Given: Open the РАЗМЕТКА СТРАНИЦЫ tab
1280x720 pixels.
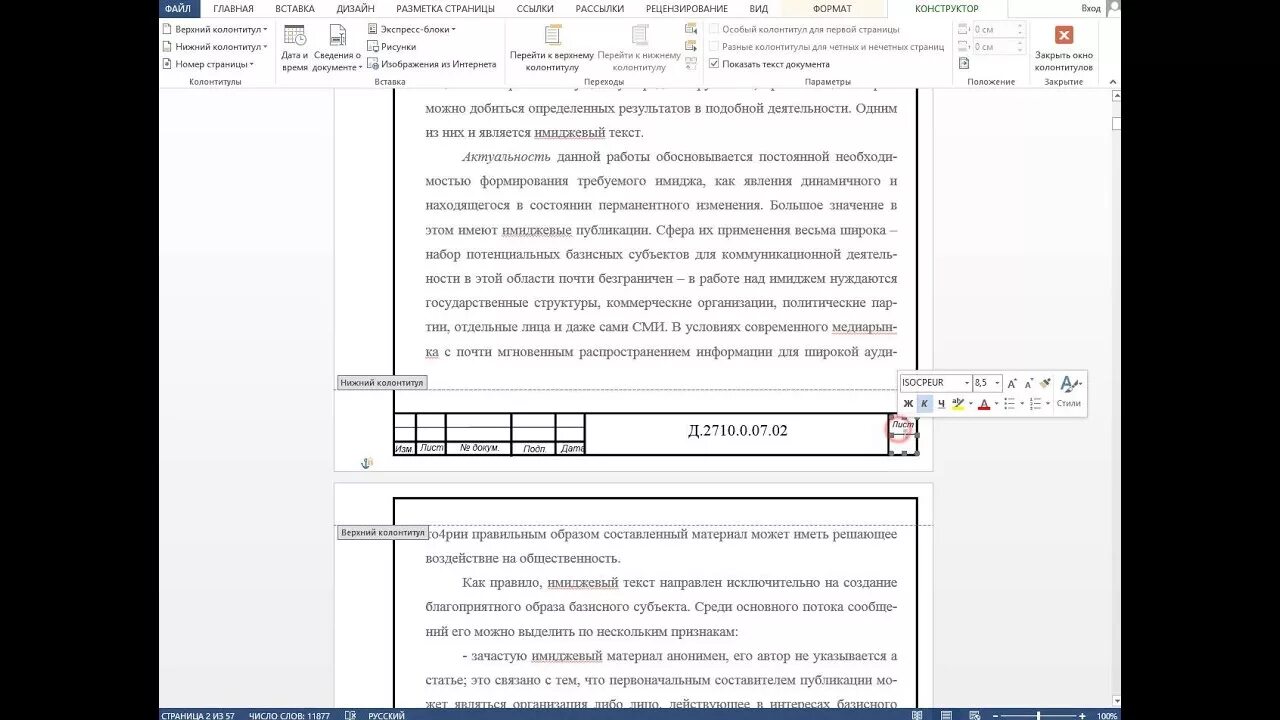Looking at the screenshot, I should coord(445,9).
